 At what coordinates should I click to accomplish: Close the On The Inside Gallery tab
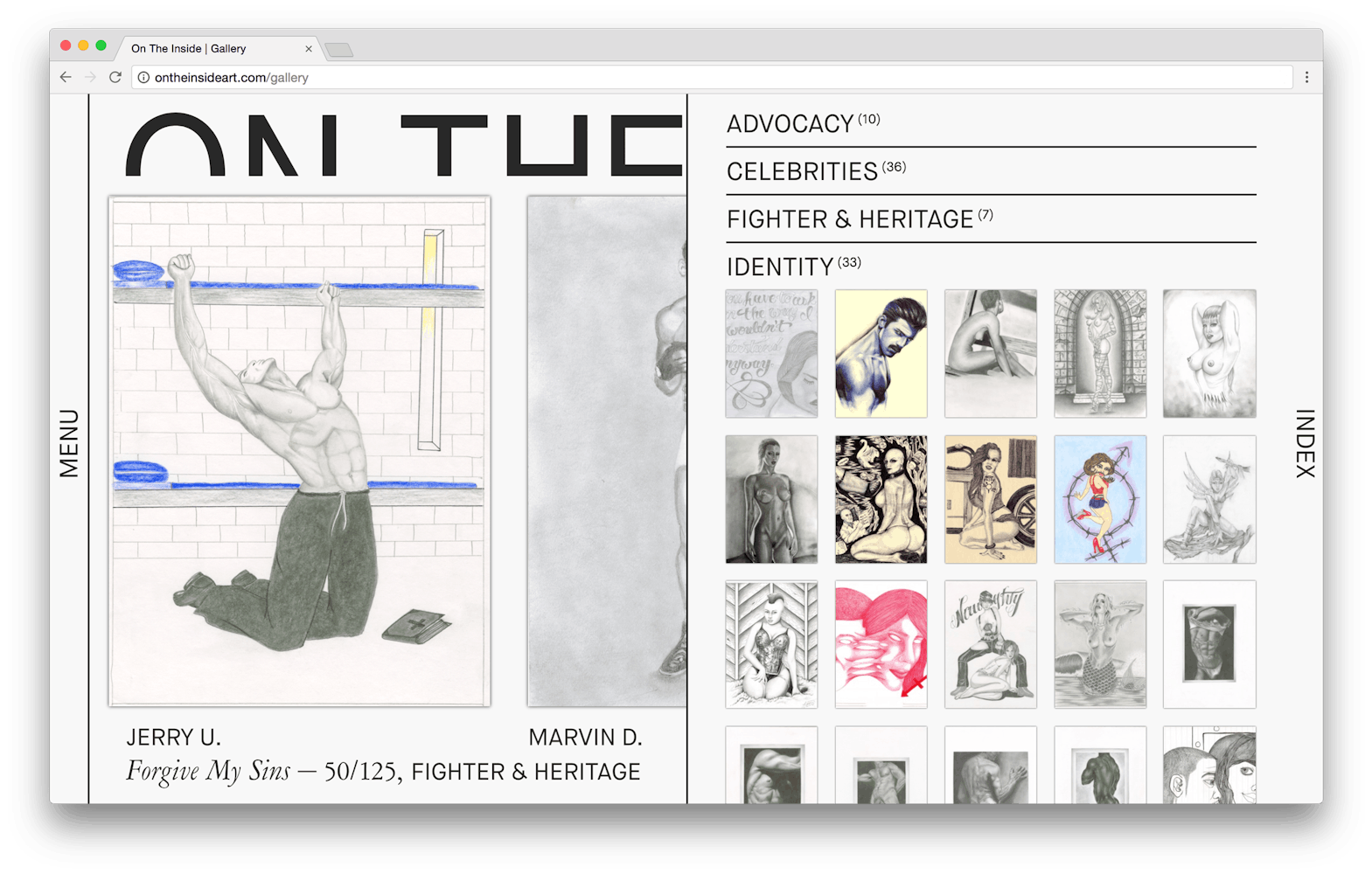(x=308, y=49)
